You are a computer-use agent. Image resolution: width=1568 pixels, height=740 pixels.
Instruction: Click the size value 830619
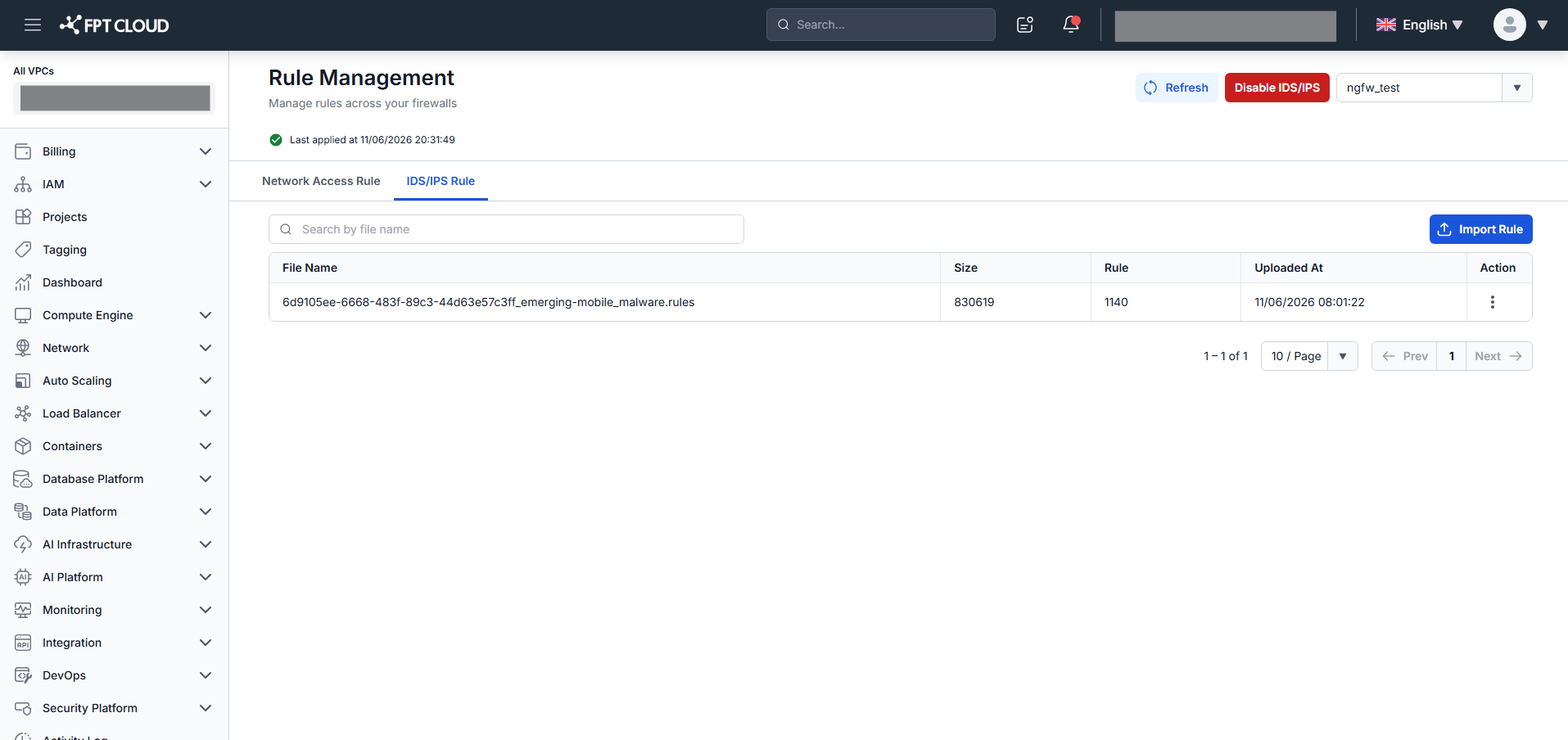(x=974, y=302)
